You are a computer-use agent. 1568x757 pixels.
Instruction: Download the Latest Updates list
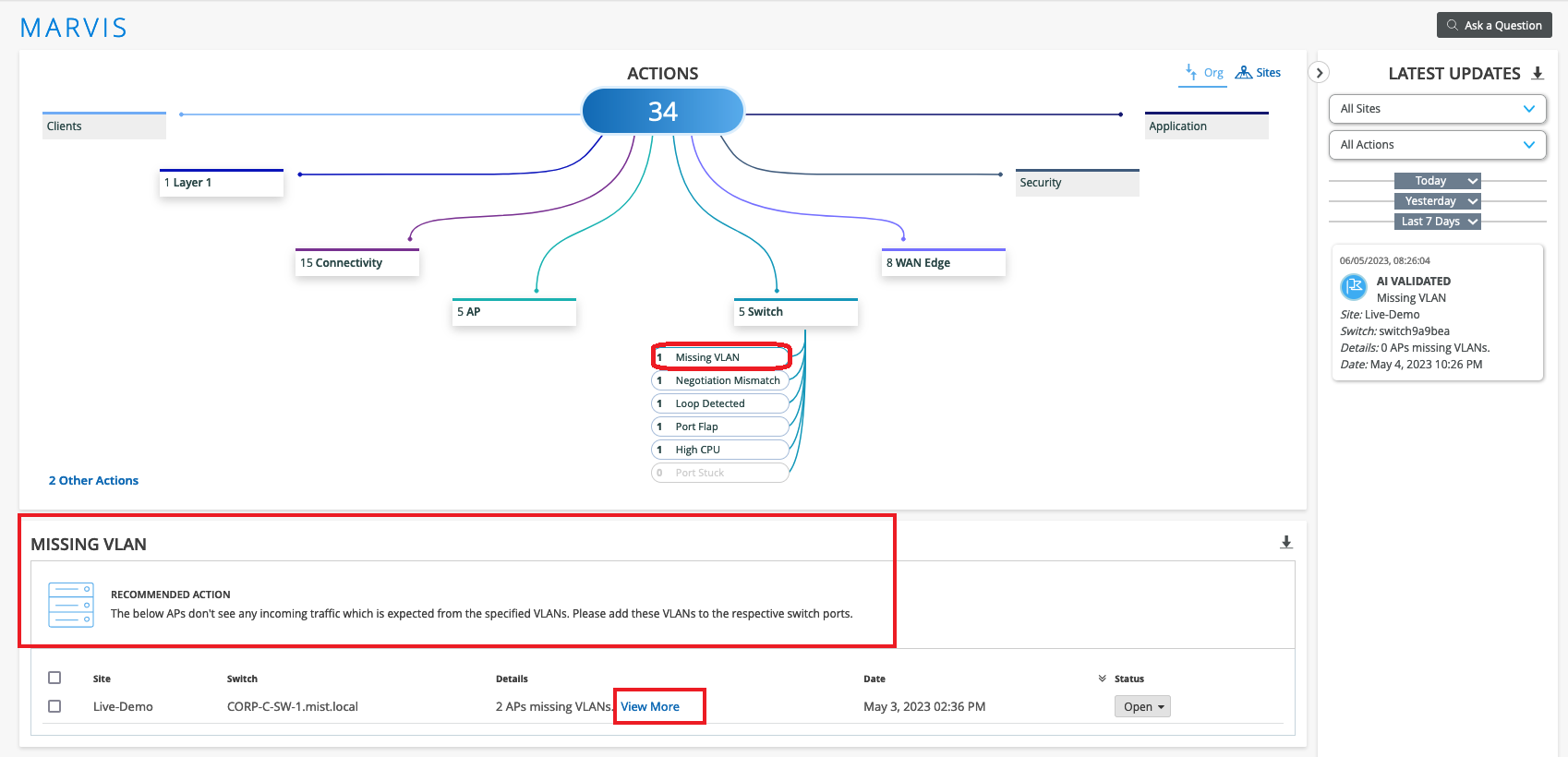coord(1538,73)
